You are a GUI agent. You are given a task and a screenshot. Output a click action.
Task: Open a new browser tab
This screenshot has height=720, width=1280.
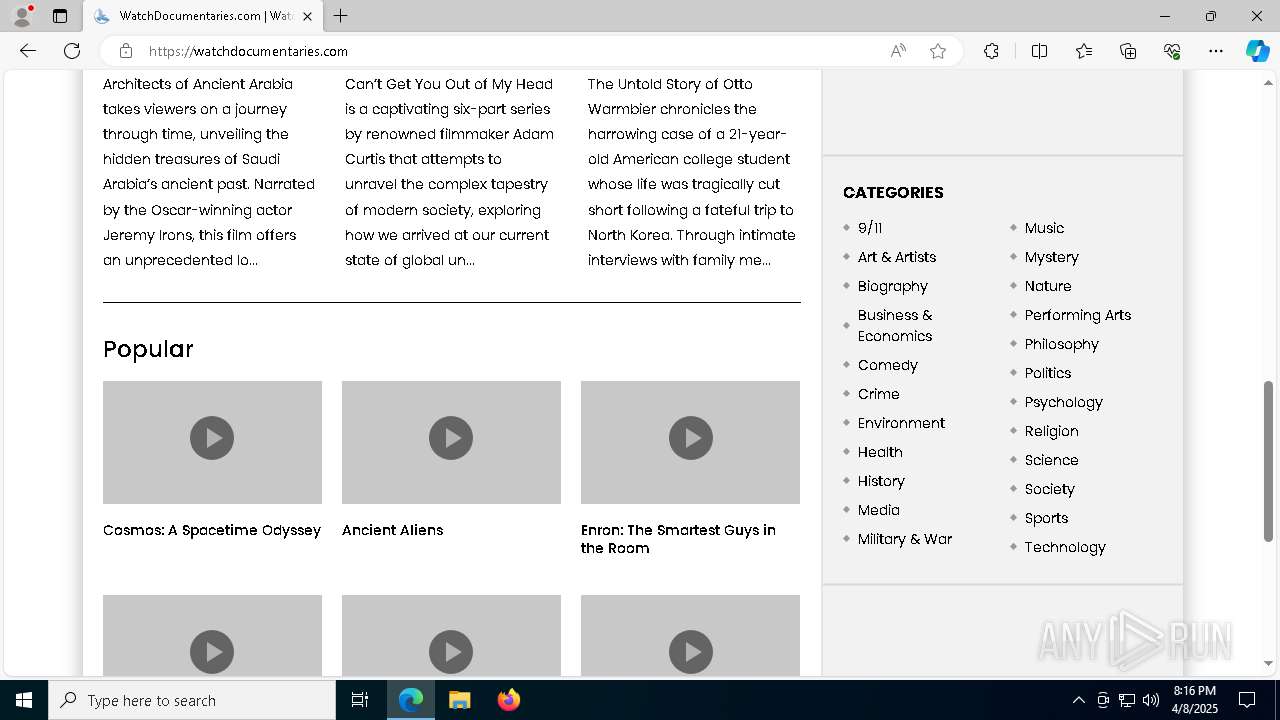(341, 16)
